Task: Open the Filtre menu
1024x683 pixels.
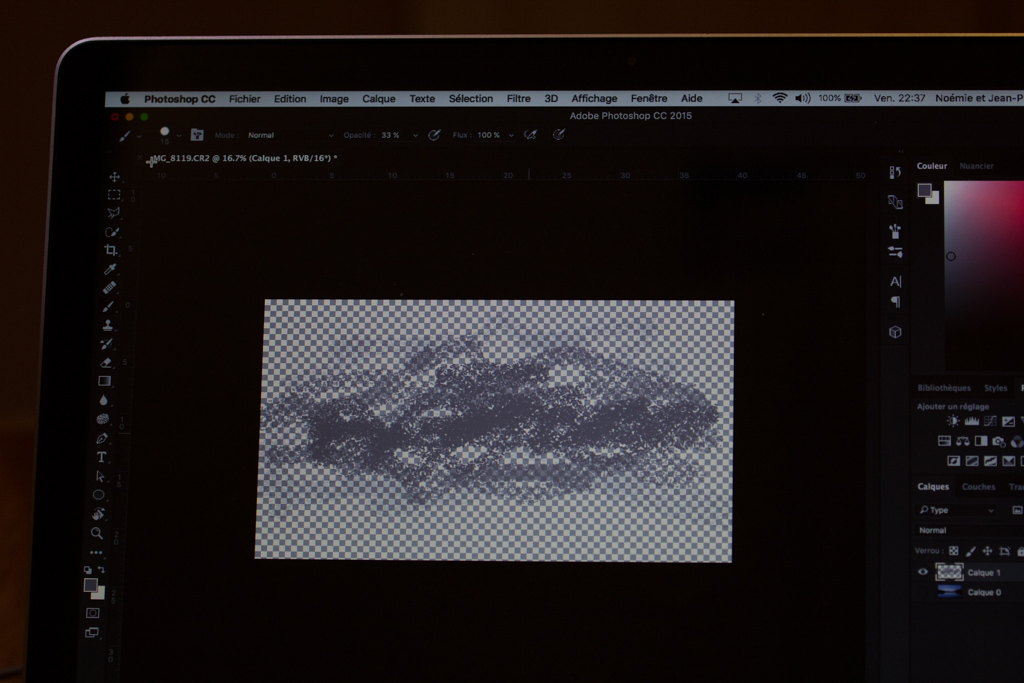Action: (x=519, y=99)
